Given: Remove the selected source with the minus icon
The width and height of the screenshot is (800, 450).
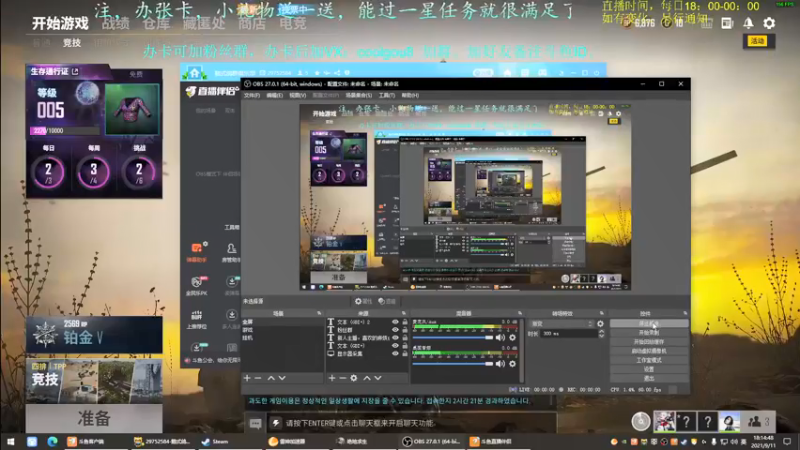Looking at the screenshot, I should click(x=343, y=378).
